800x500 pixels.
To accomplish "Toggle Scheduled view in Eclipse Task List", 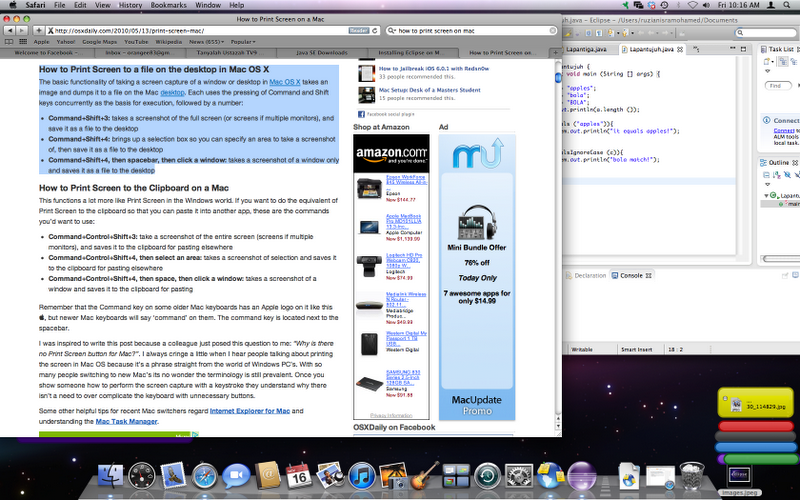I will coord(793,62).
